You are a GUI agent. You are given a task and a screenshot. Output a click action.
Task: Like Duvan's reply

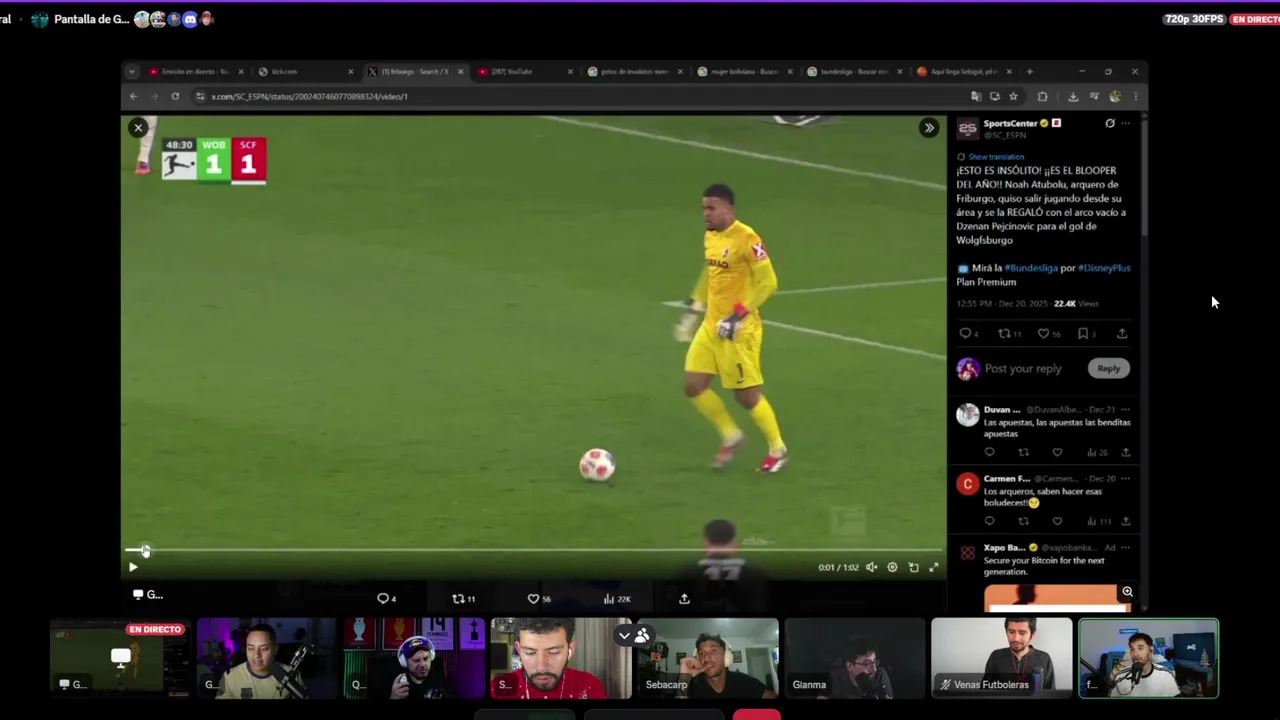point(1057,452)
